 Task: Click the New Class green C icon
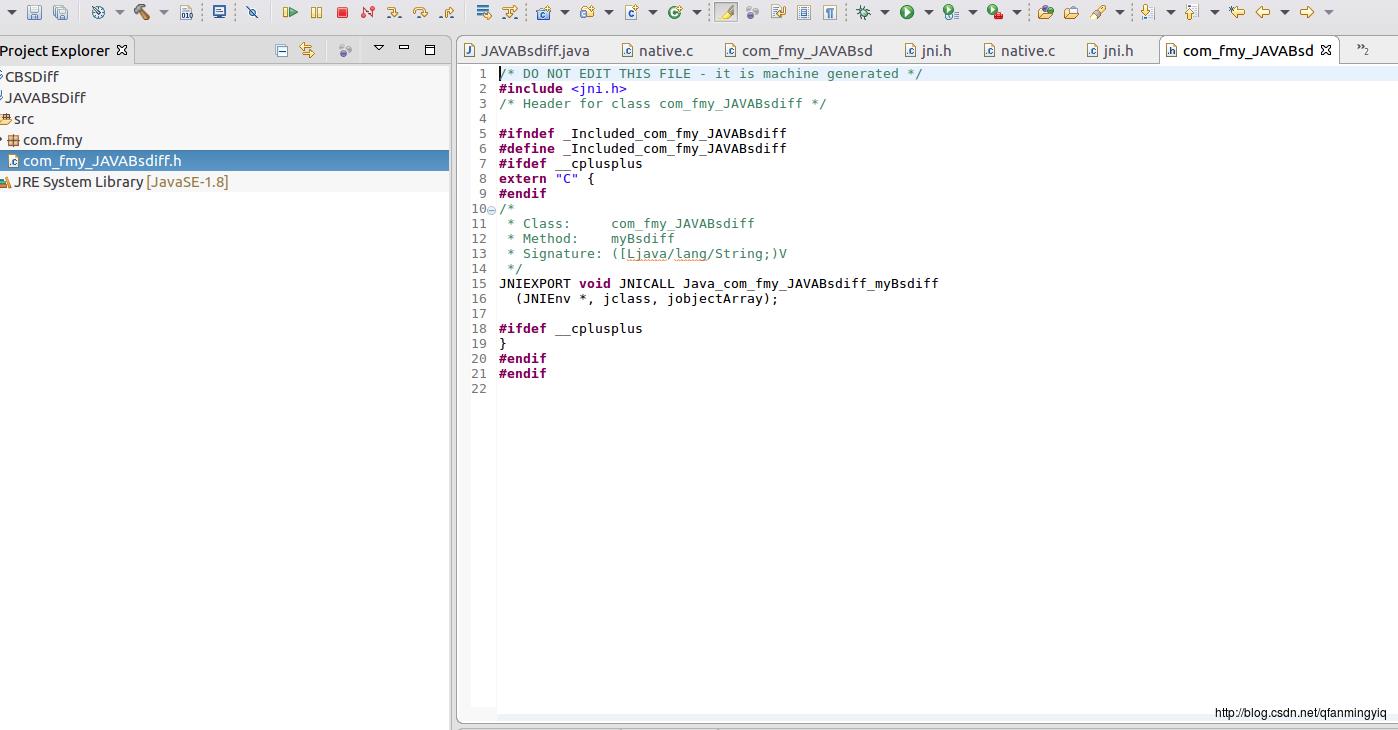[x=675, y=12]
